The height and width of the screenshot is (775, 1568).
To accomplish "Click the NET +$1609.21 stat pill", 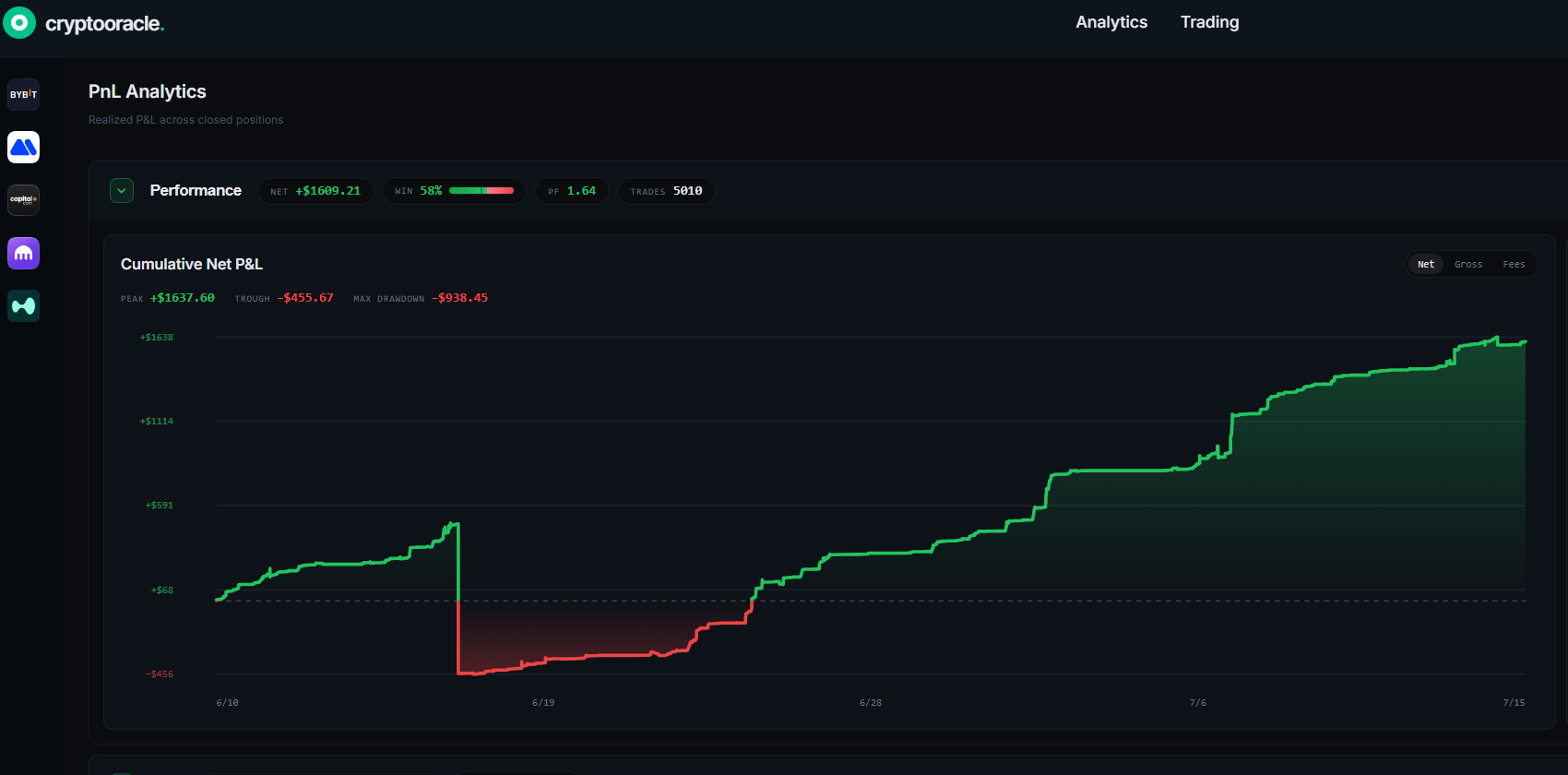I will coord(315,191).
